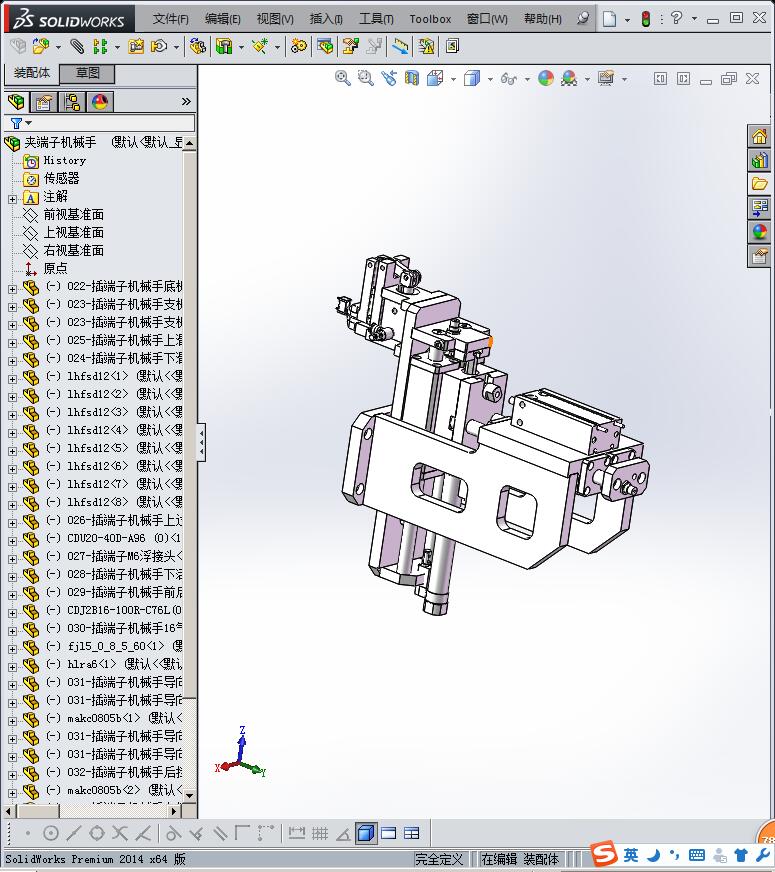The width and height of the screenshot is (775, 872).
Task: Click the New document icon
Action: point(610,19)
